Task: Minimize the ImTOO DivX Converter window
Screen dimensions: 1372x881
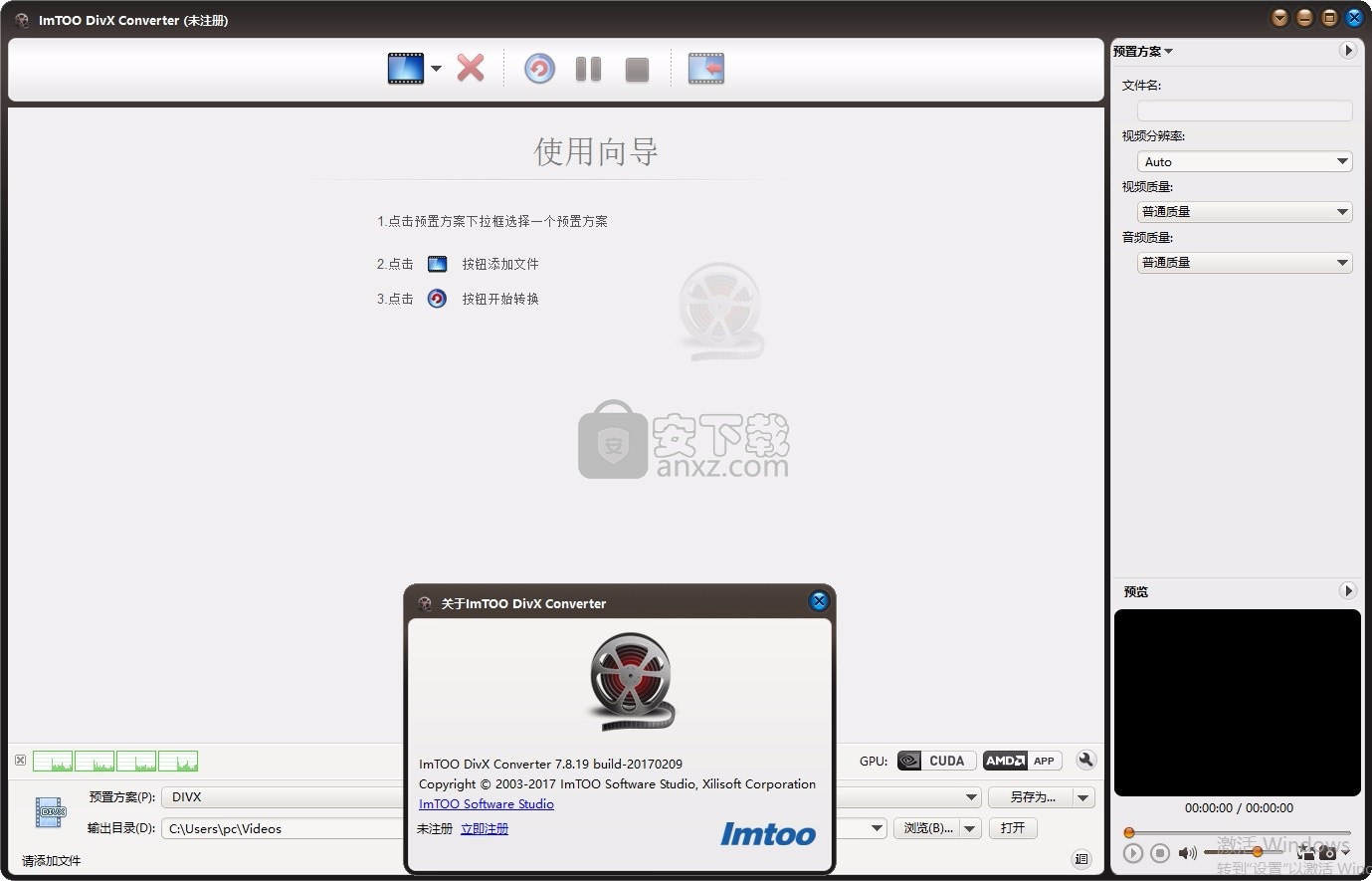Action: pos(1304,18)
